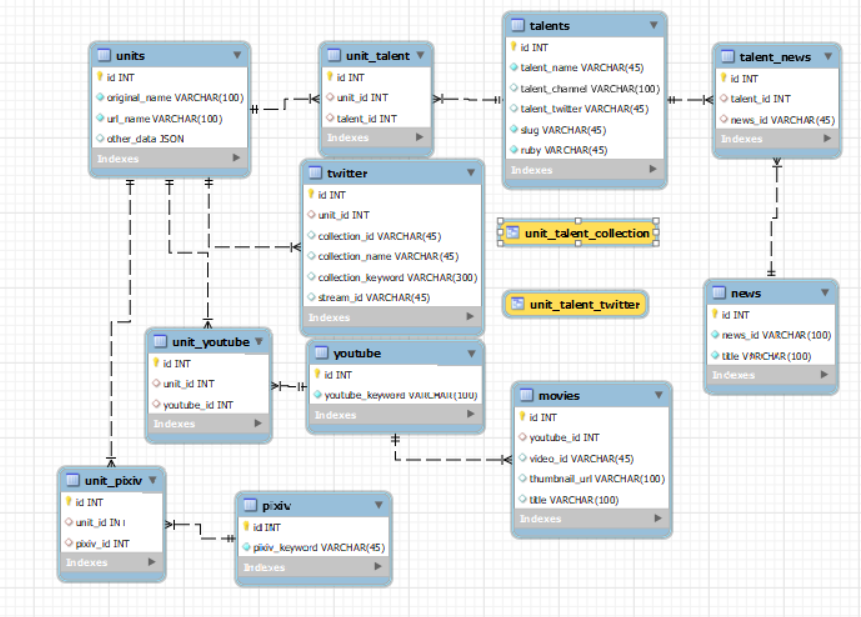The height and width of the screenshot is (617, 861).
Task: Select the unit_talent_twitter view label
Action: pyautogui.click(x=585, y=304)
